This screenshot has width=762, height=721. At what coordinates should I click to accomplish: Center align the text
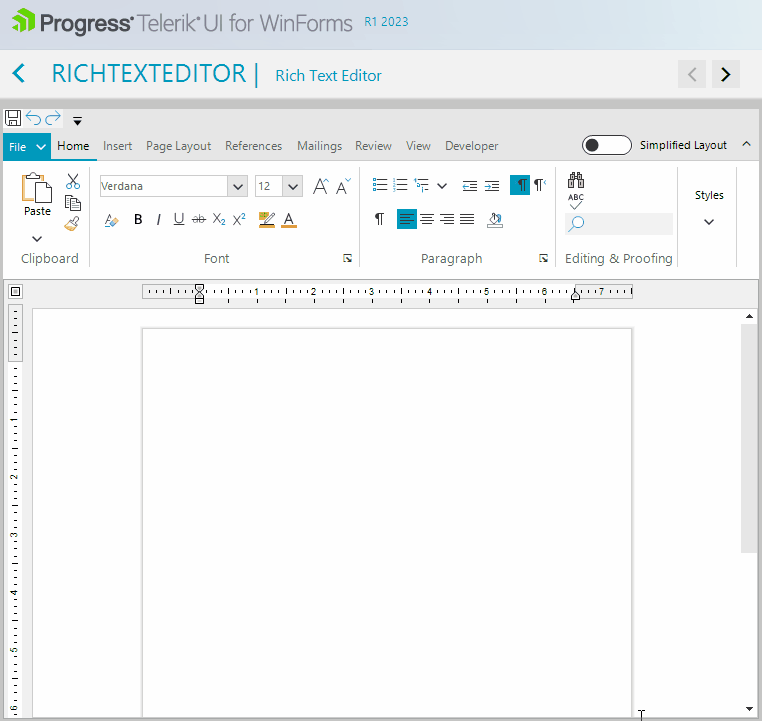tap(427, 220)
